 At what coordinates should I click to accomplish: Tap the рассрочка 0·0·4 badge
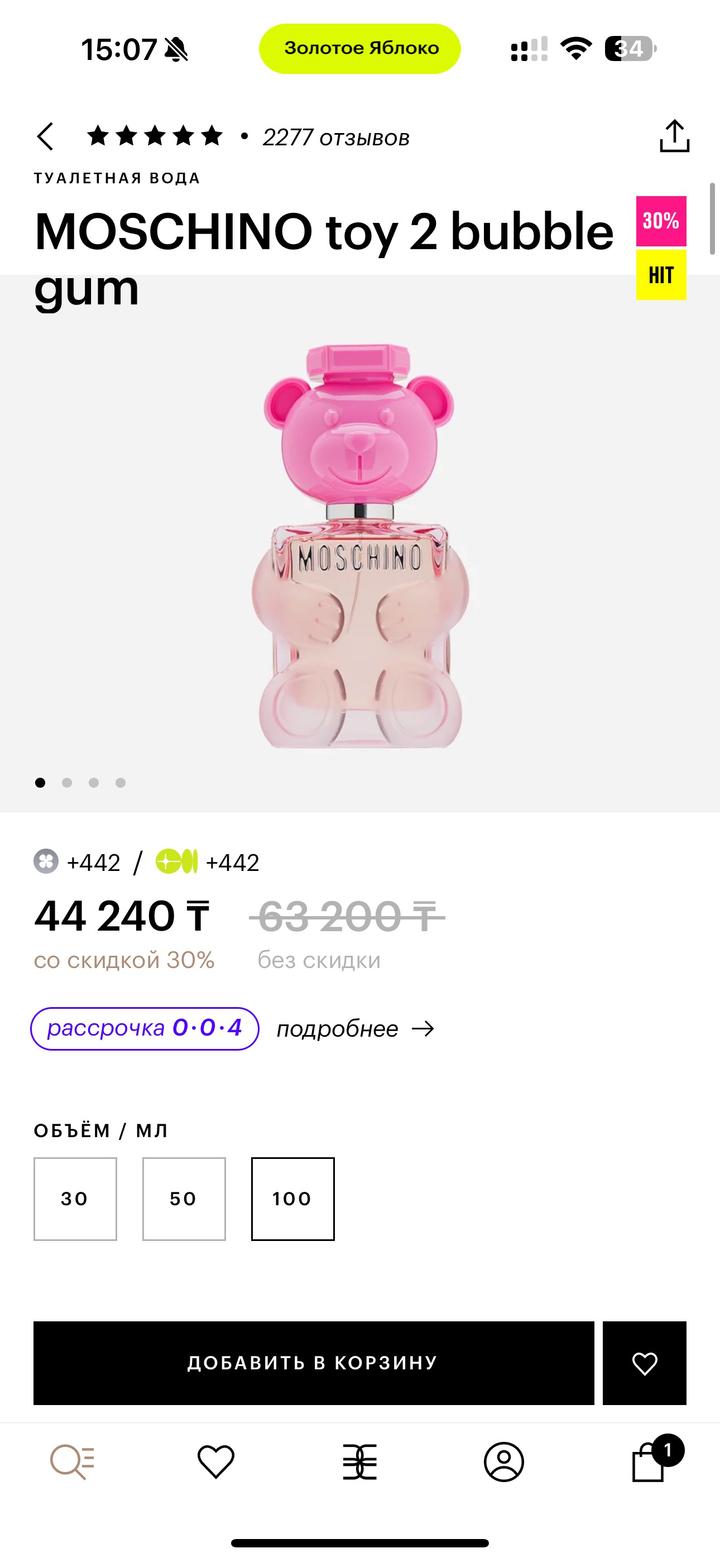click(x=145, y=1029)
